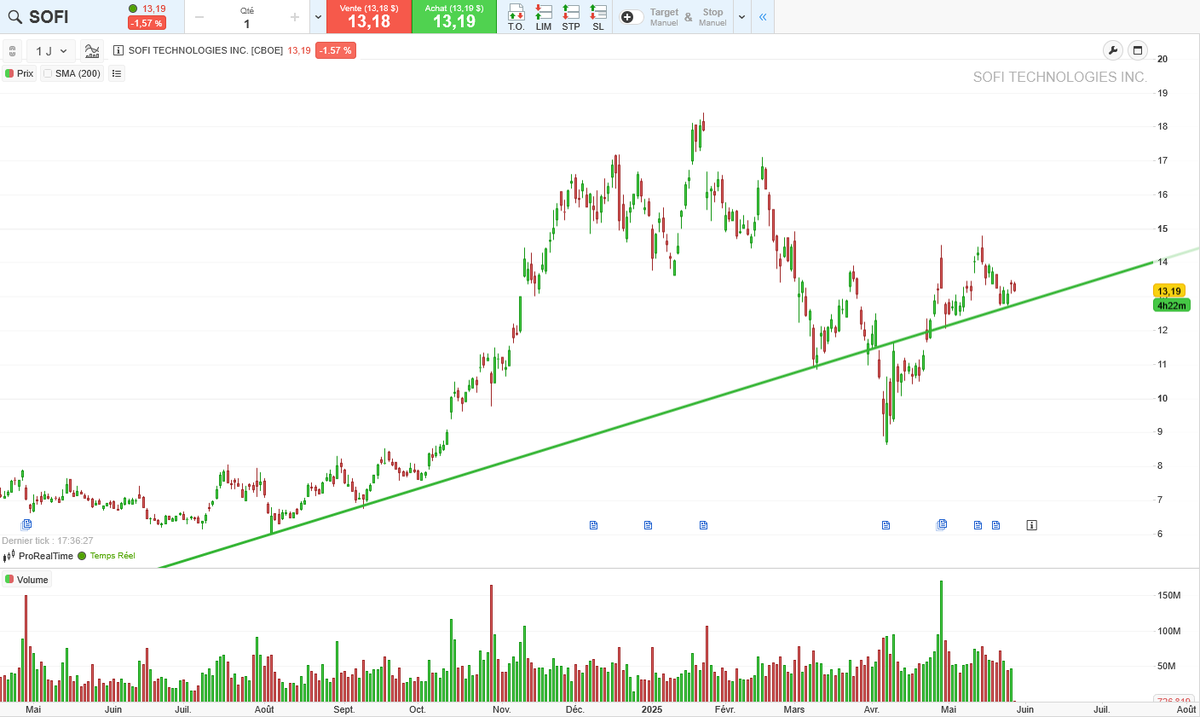Expand the dropdown beside the quantity plus
This screenshot has width=1200, height=717.
pos(318,17)
